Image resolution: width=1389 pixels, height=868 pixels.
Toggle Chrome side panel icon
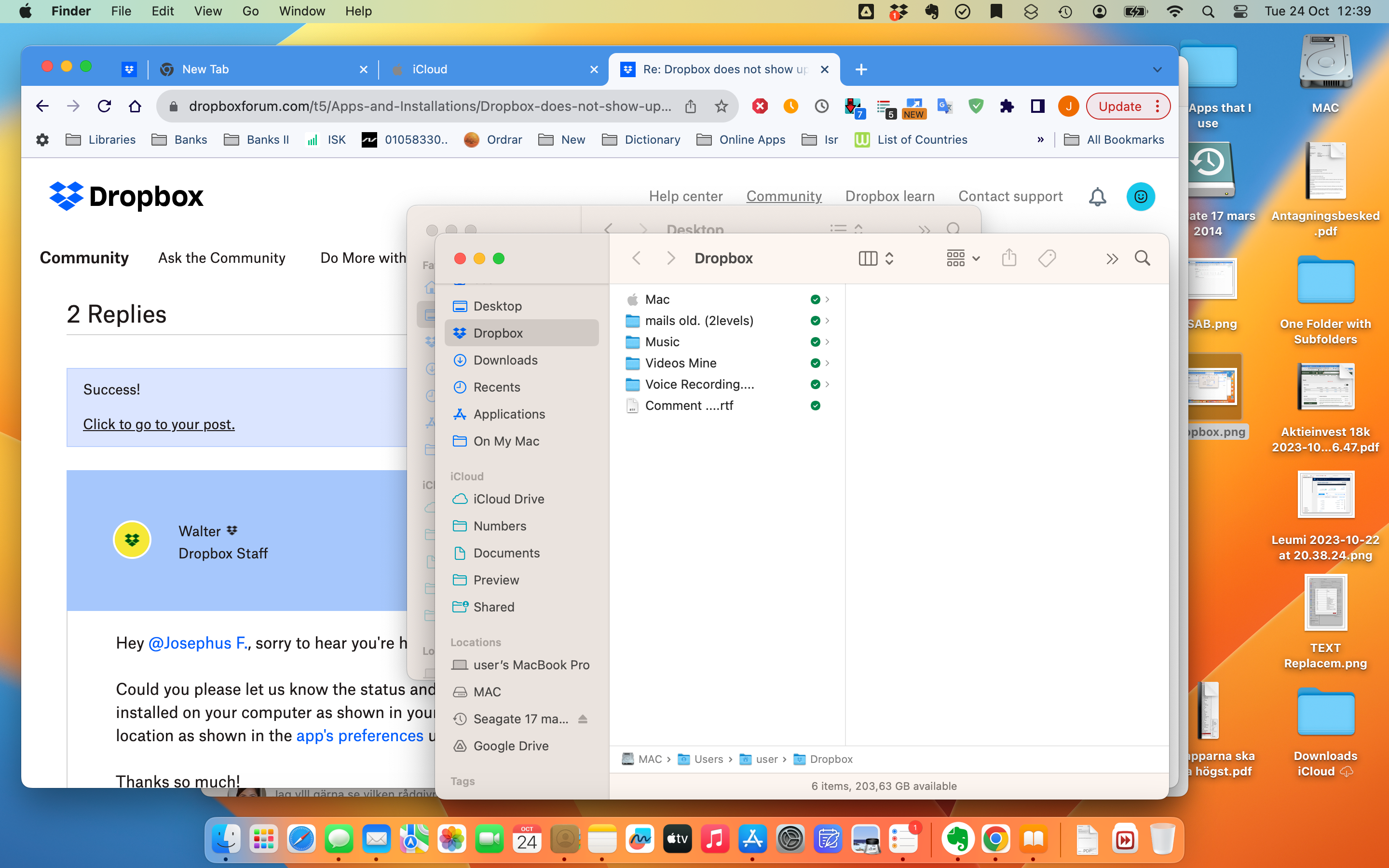[1037, 106]
